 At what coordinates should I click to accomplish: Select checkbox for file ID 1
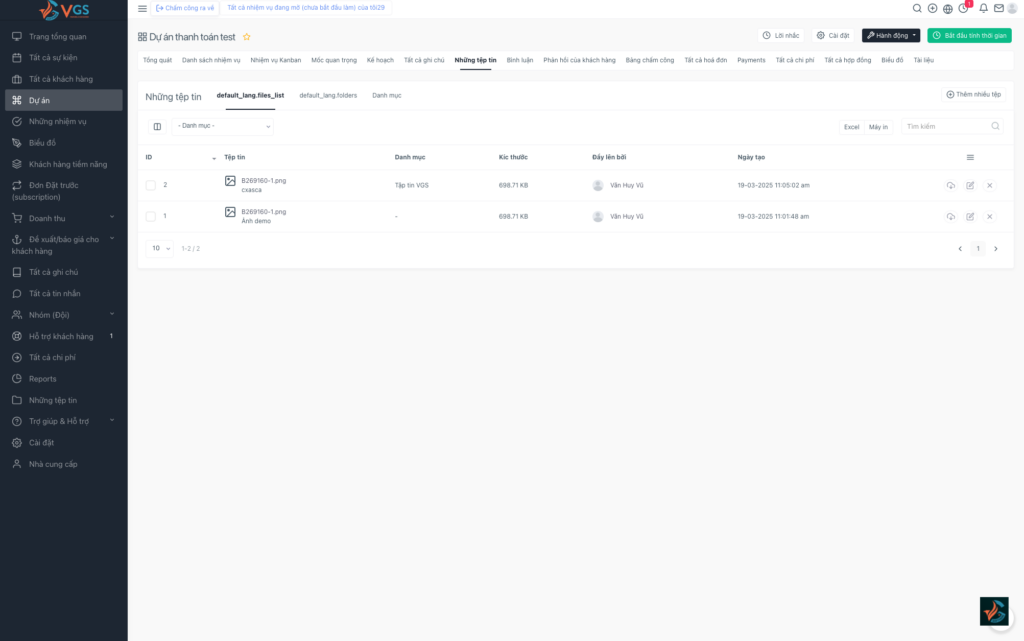151,217
